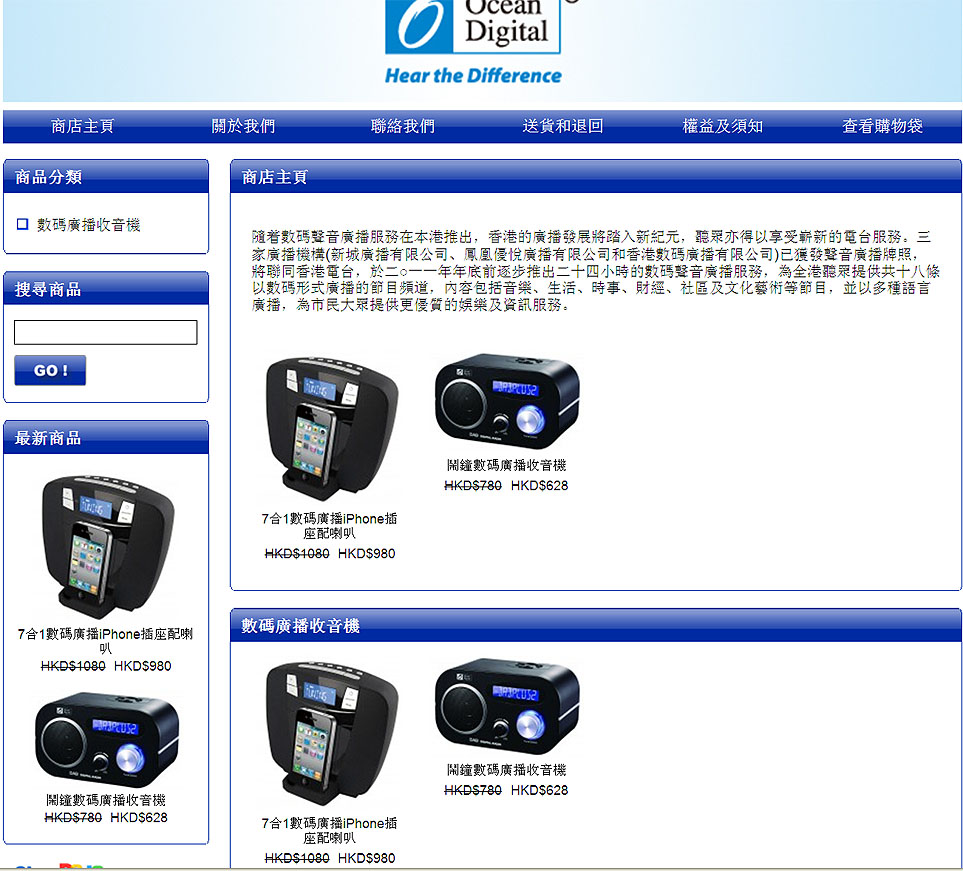Open clock radio image under 數碼廣播收音機 section

point(507,706)
